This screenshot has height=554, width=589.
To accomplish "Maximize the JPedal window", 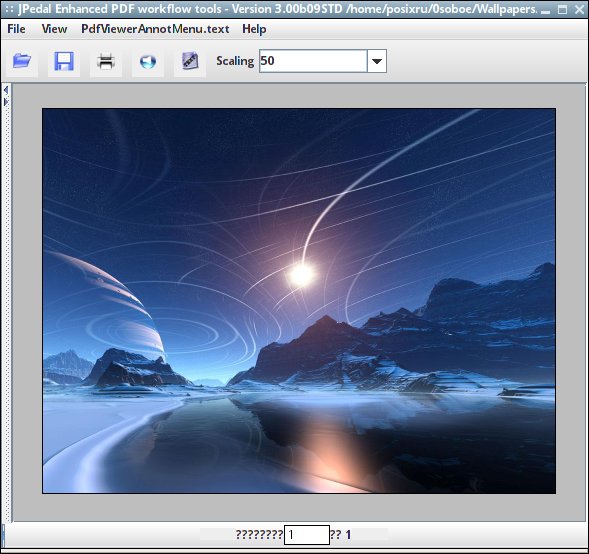I will [x=562, y=9].
